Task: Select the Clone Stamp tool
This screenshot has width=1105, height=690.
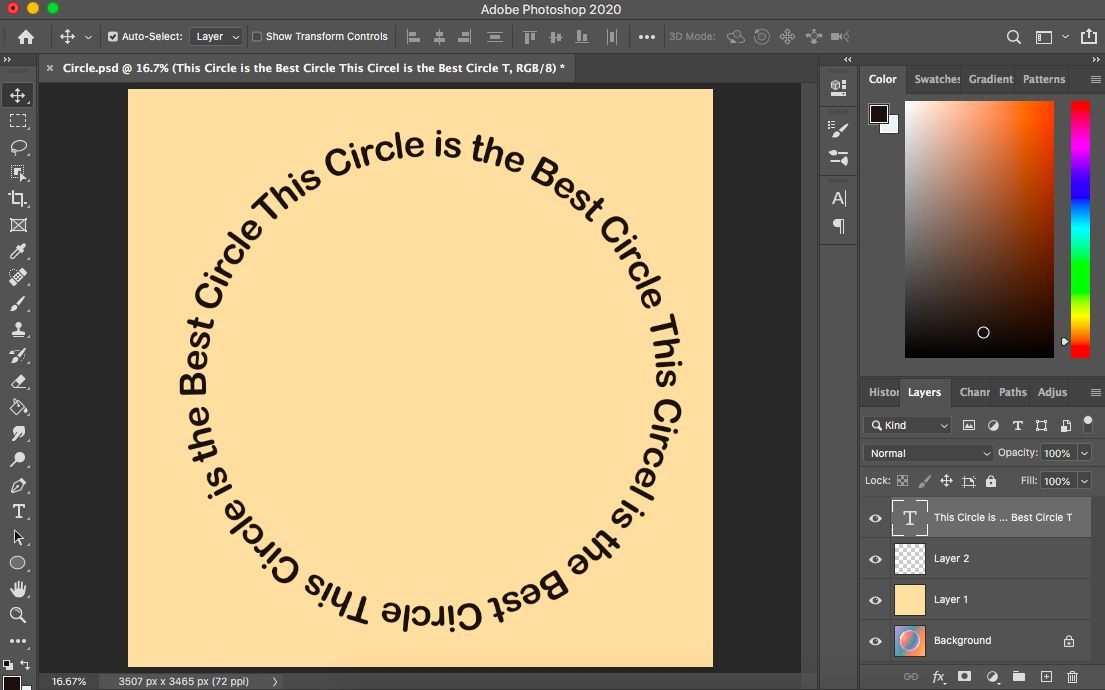Action: pos(18,329)
